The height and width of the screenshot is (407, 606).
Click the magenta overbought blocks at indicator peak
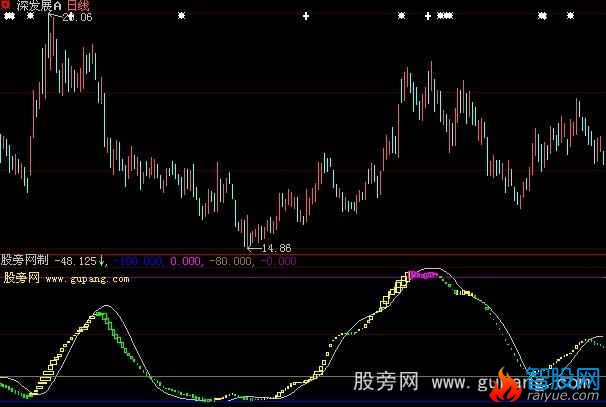(424, 275)
